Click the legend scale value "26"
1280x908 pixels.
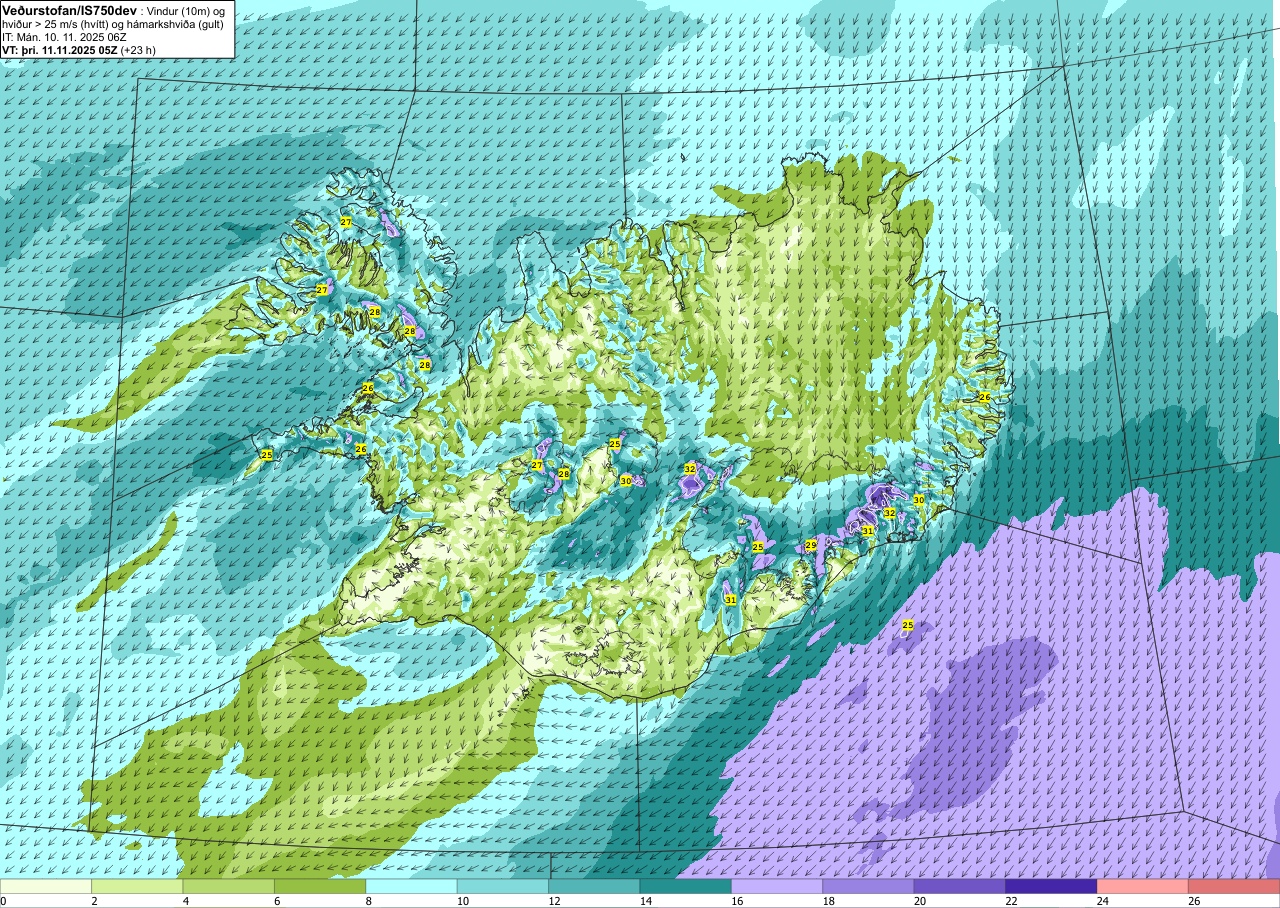point(1195,901)
